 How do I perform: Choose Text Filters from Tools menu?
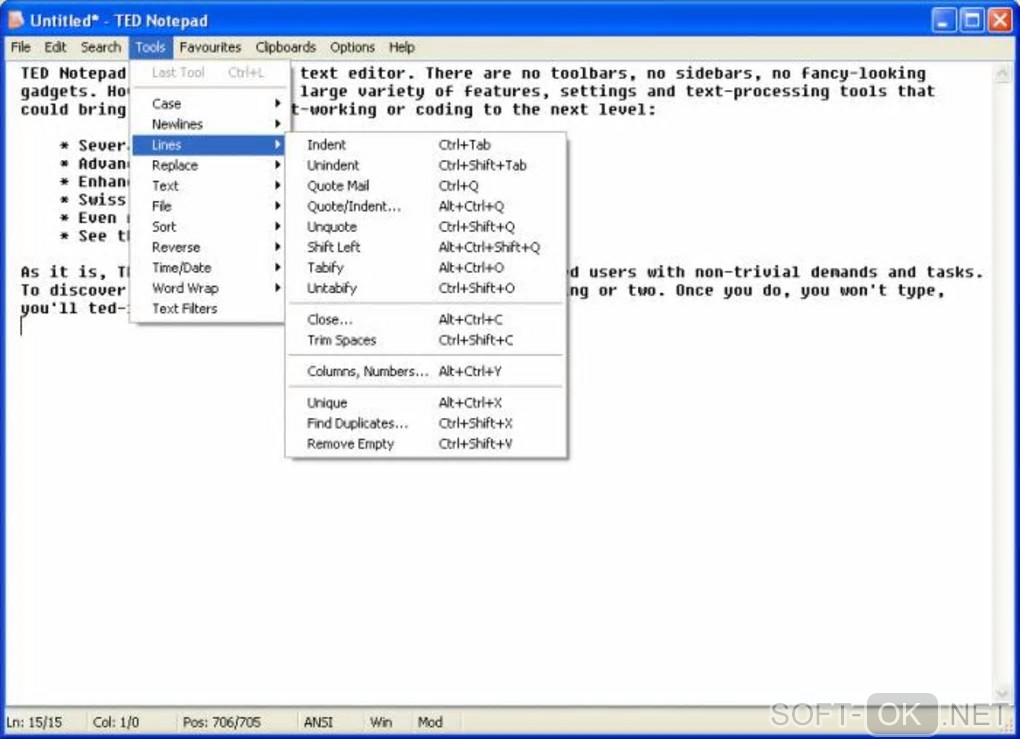click(x=208, y=308)
